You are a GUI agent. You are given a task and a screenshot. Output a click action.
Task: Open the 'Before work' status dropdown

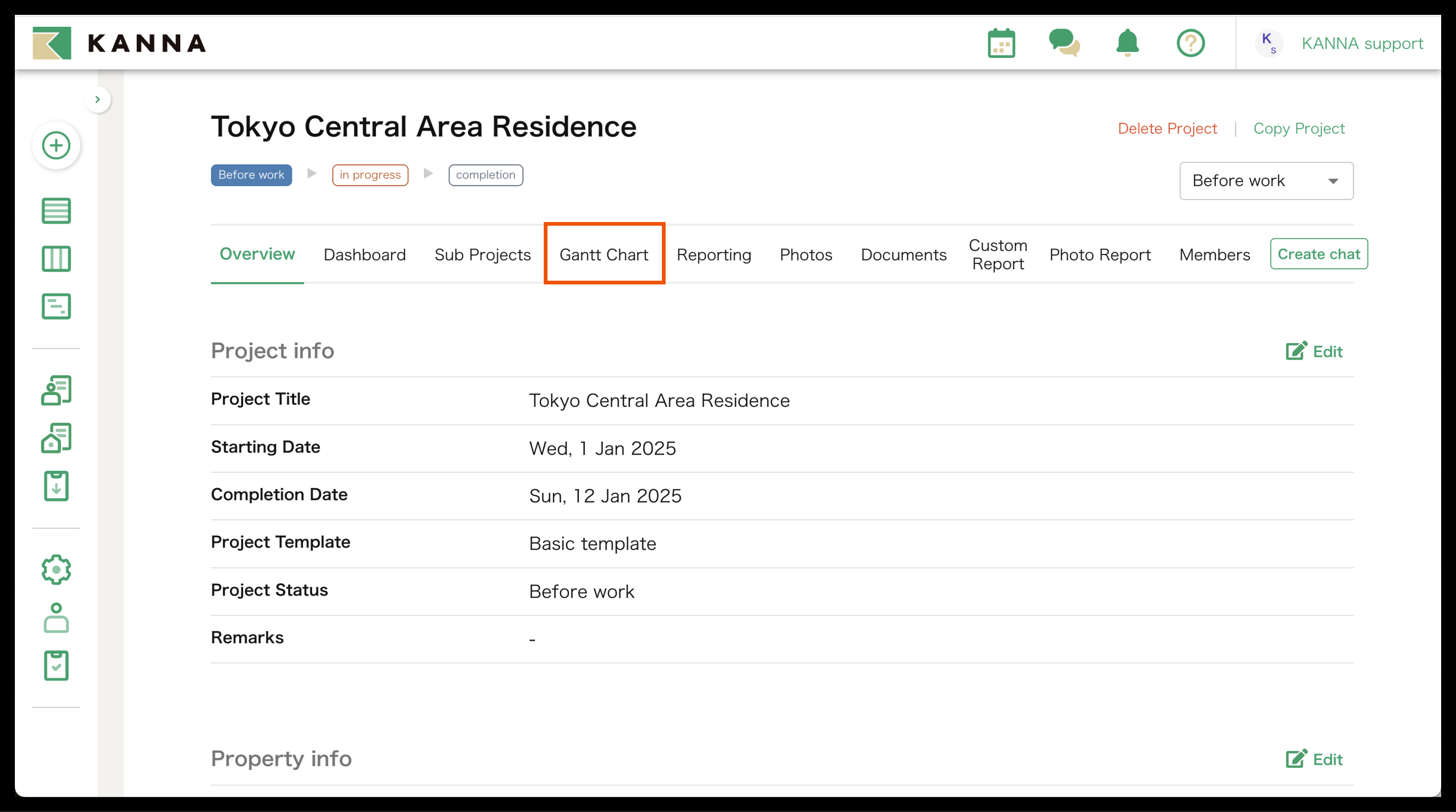(1265, 181)
